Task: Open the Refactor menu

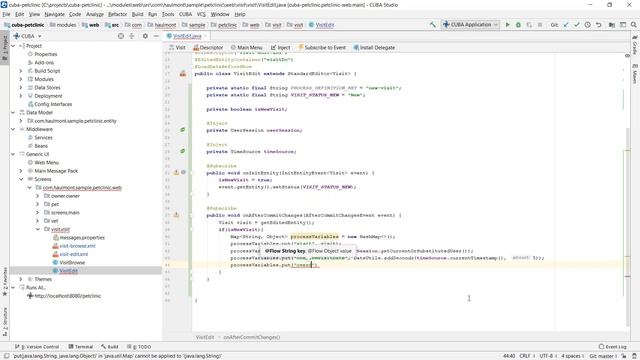Action: [x=118, y=14]
